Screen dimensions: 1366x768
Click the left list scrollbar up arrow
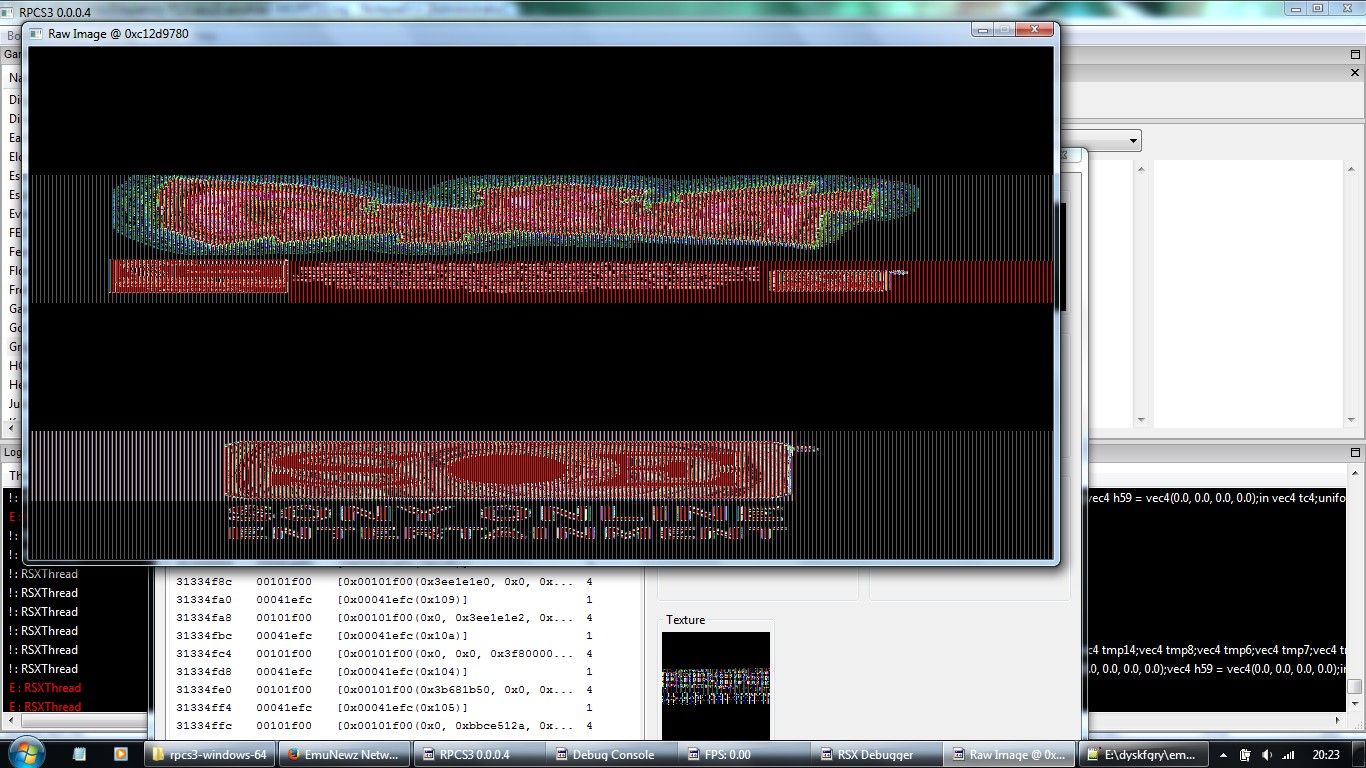(1141, 168)
